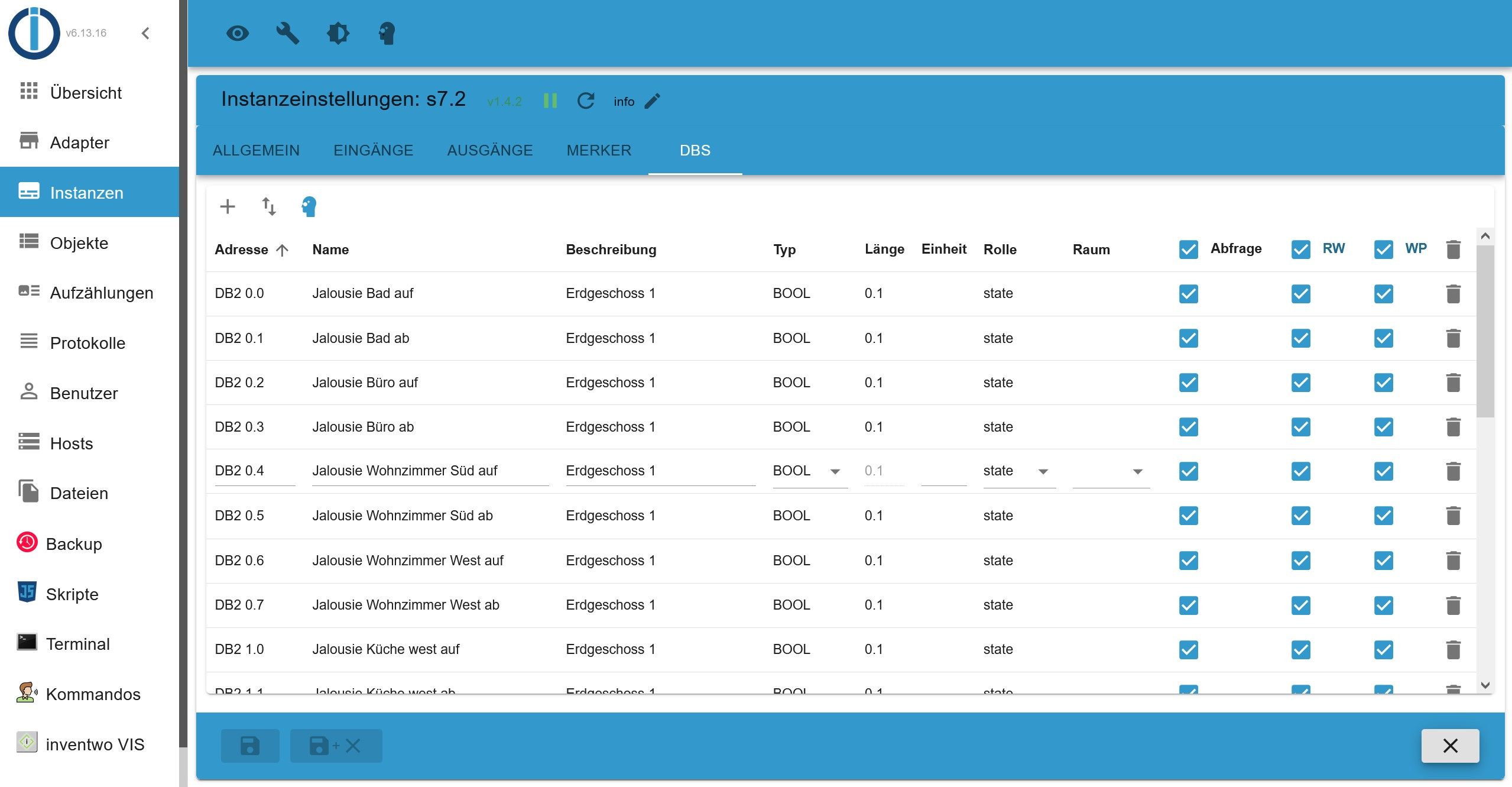The height and width of the screenshot is (787, 1512).
Task: Open the Typ BOOL dropdown for DB2 0.4
Action: (809, 471)
